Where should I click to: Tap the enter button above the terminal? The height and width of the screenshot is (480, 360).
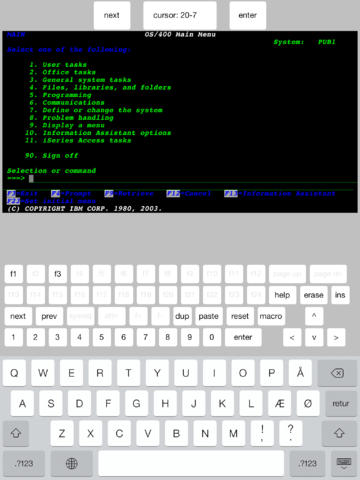pos(248,15)
